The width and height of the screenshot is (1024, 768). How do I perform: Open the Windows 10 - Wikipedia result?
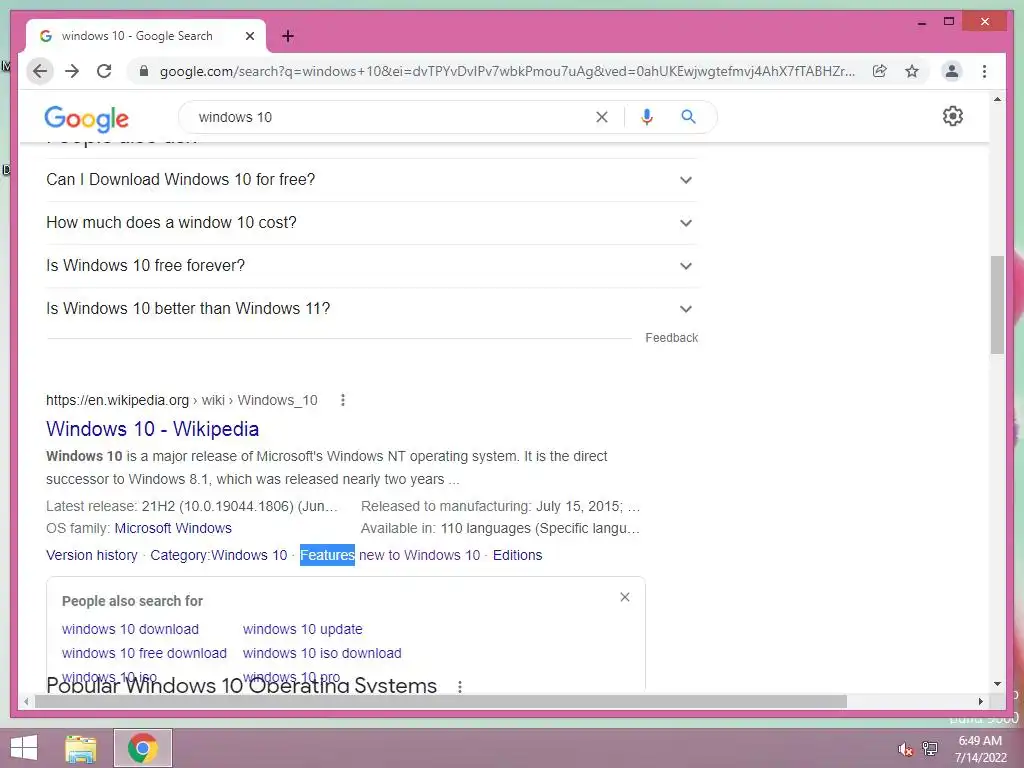(x=152, y=429)
